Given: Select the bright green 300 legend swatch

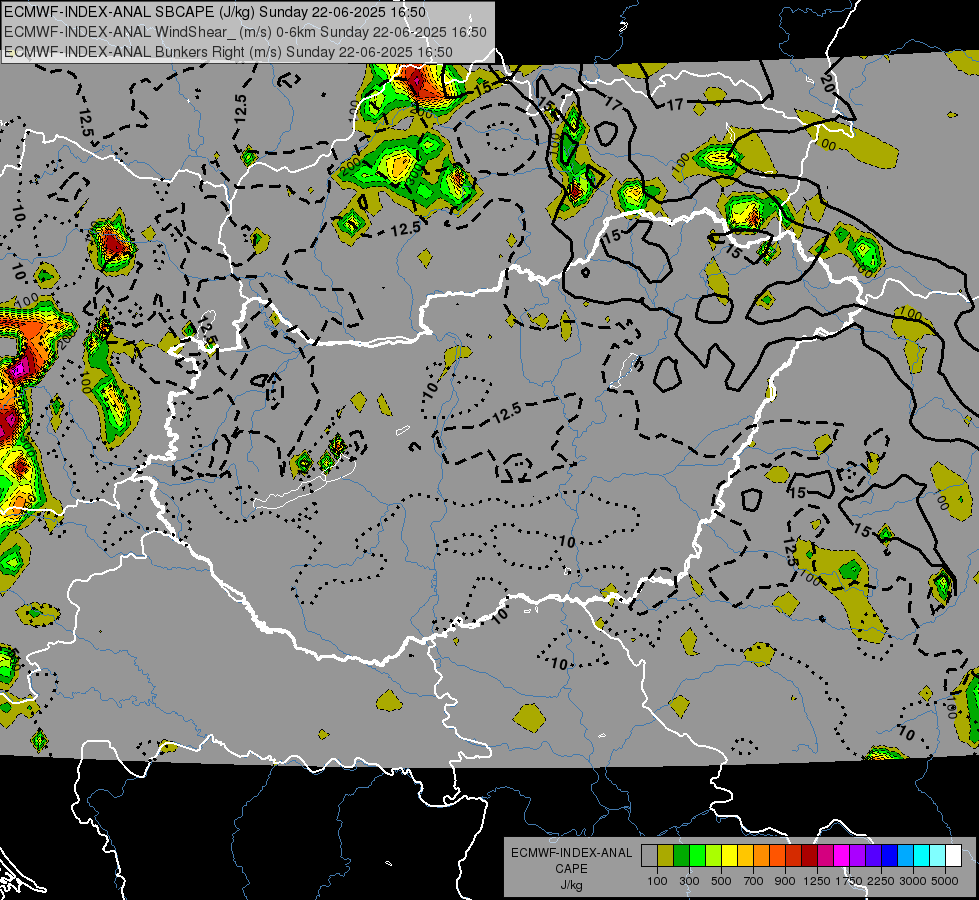Looking at the screenshot, I should [697, 856].
